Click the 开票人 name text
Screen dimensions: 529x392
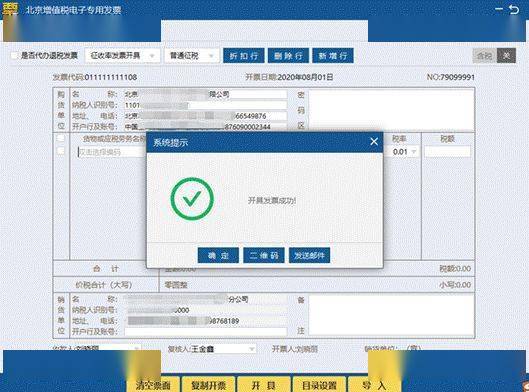pyautogui.click(x=295, y=349)
